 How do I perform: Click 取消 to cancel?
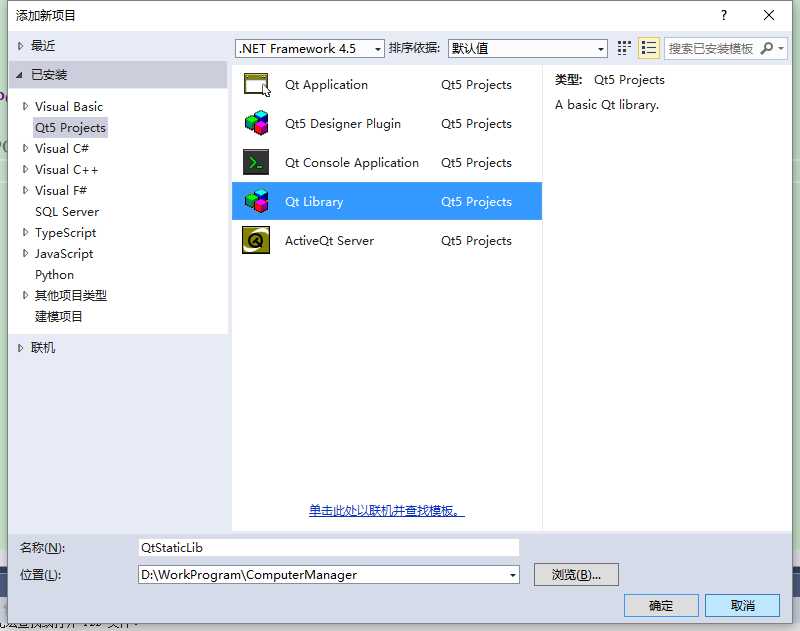tap(742, 605)
